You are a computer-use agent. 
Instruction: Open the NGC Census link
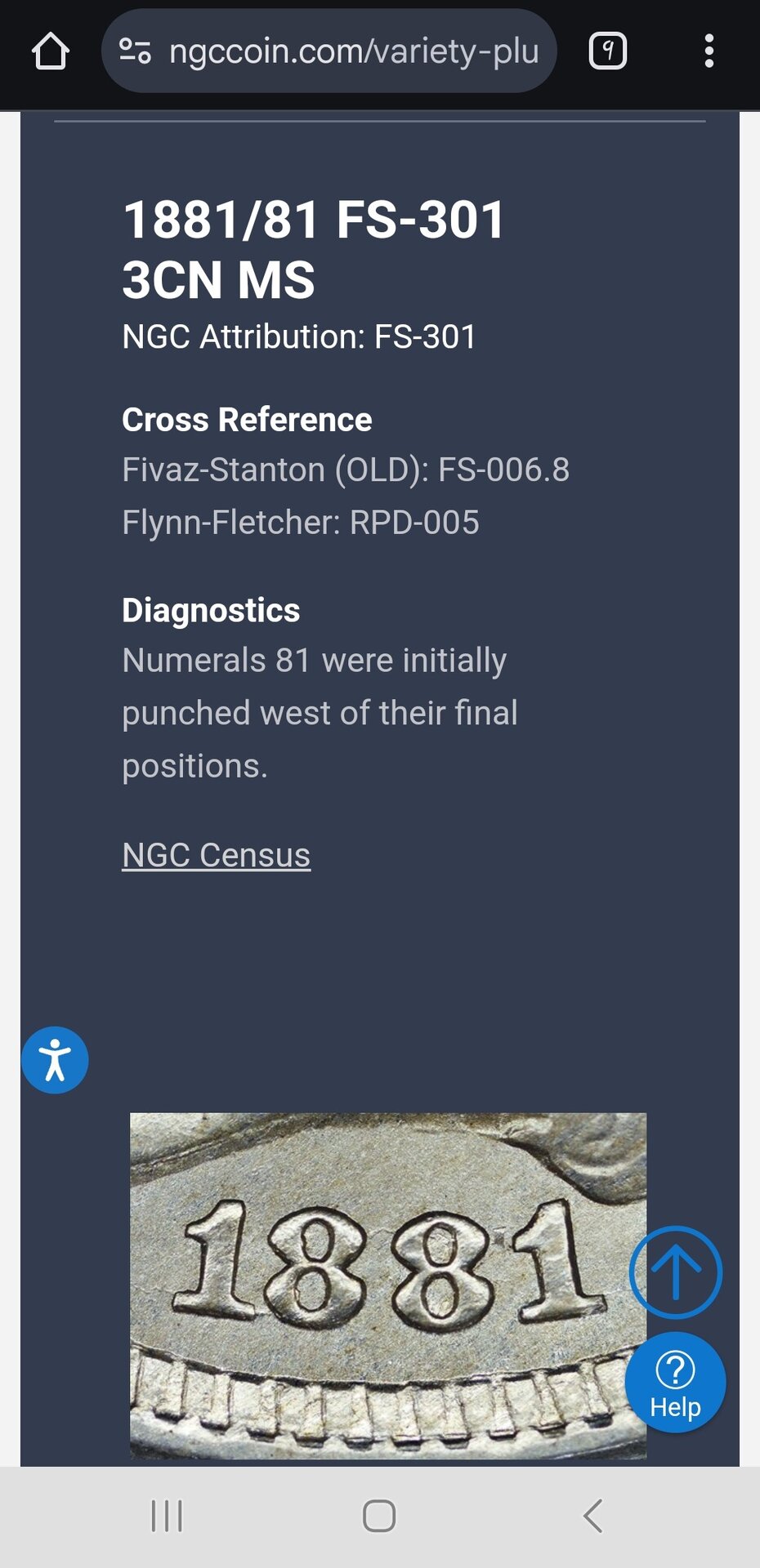point(217,855)
